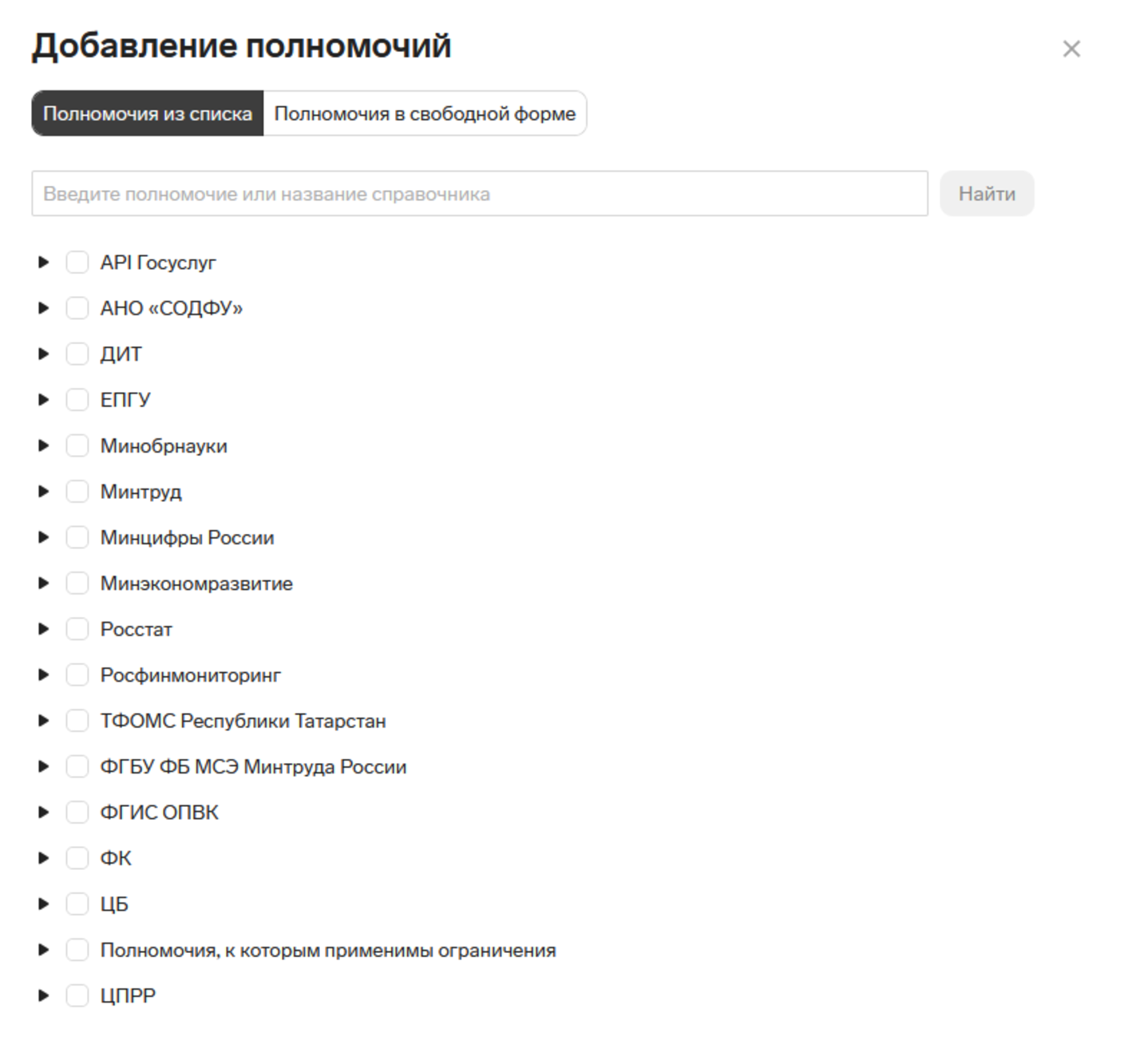
Task: Expand the АНО «СОДФУ» node
Action: (44, 308)
